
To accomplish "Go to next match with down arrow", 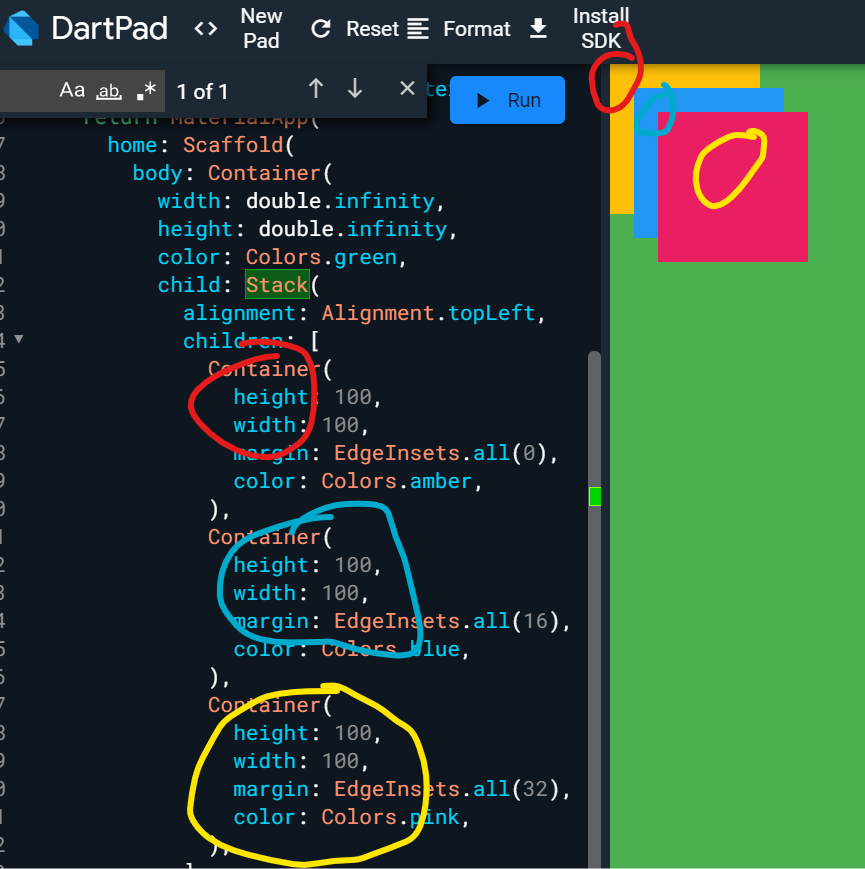I will point(355,89).
